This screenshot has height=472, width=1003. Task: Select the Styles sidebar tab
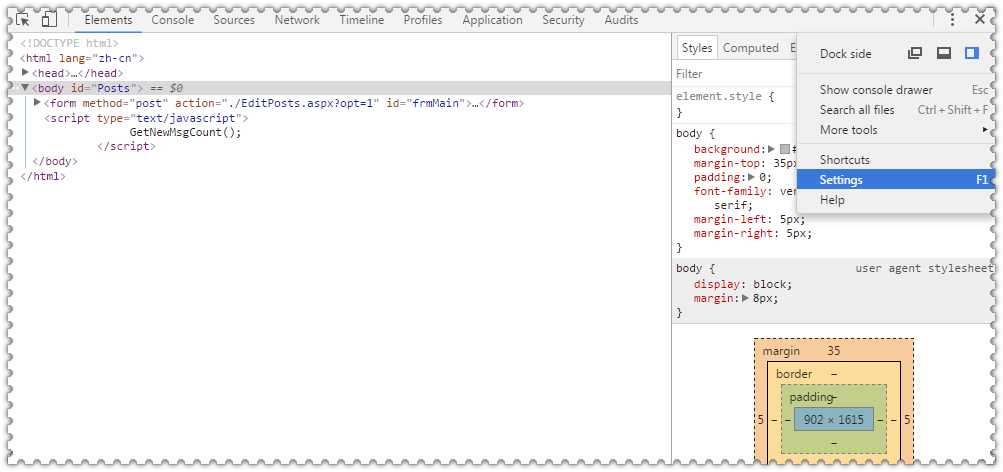point(697,48)
